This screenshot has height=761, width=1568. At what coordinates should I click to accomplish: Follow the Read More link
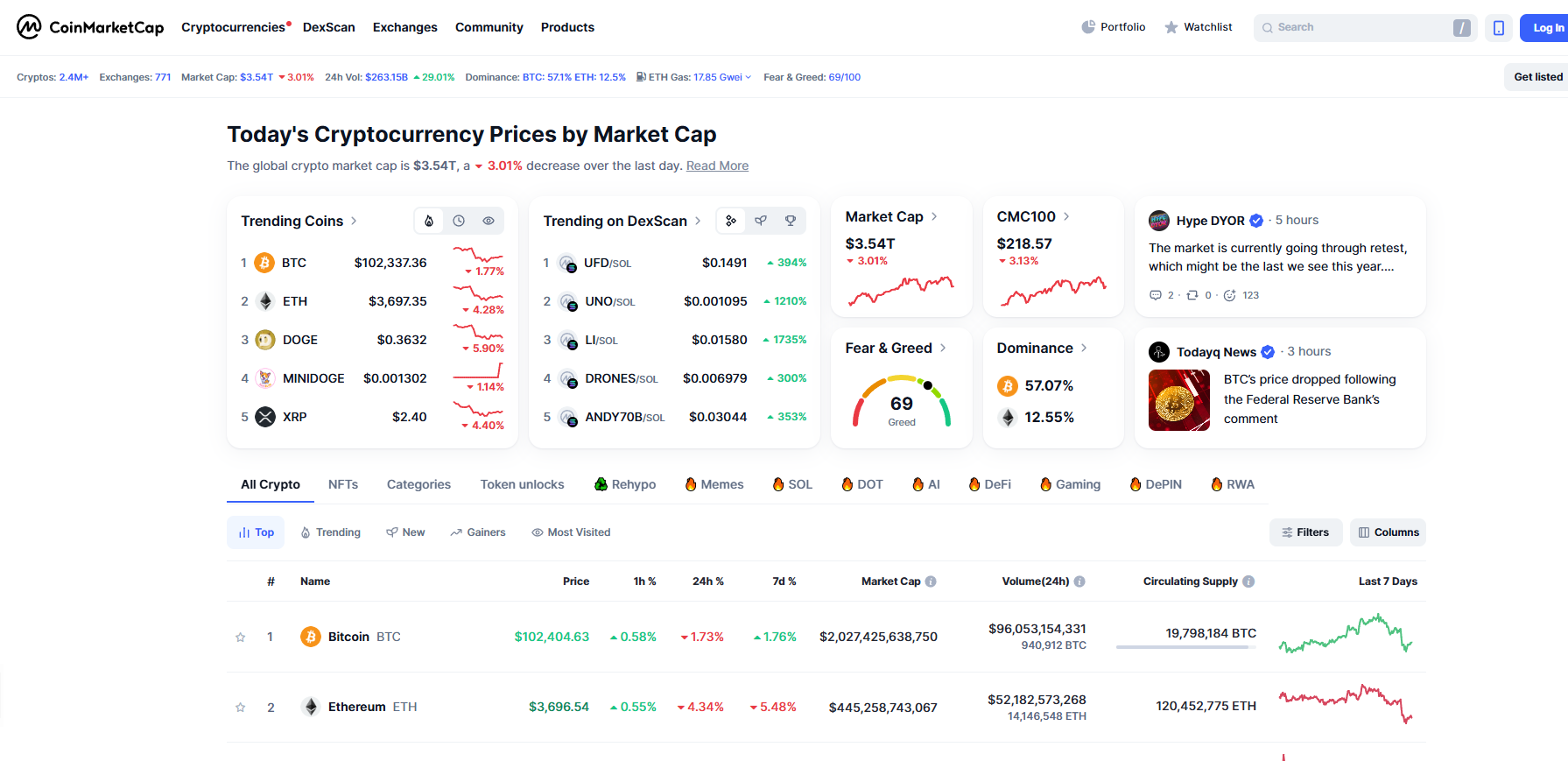coord(717,166)
